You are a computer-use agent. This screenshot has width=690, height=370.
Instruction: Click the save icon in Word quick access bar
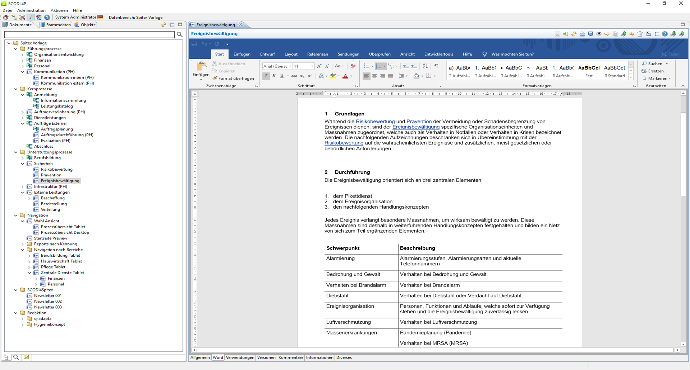(x=195, y=44)
